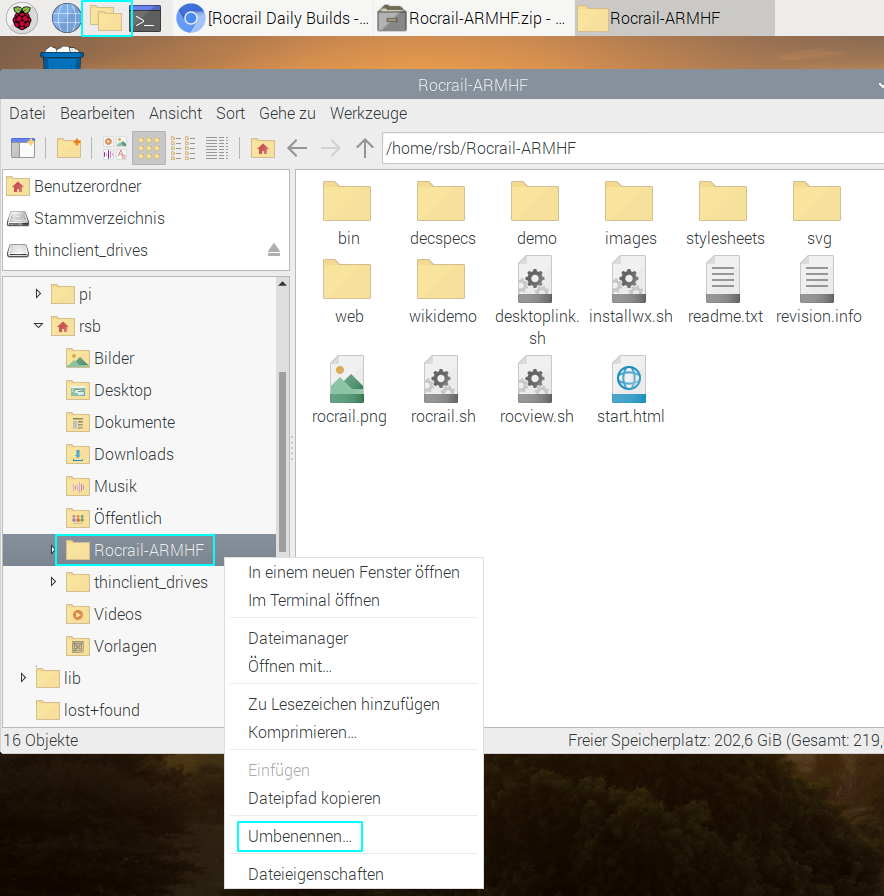This screenshot has width=884, height=896.
Task: Switch to the Rocrail Daily Builds browser window
Action: [273, 17]
